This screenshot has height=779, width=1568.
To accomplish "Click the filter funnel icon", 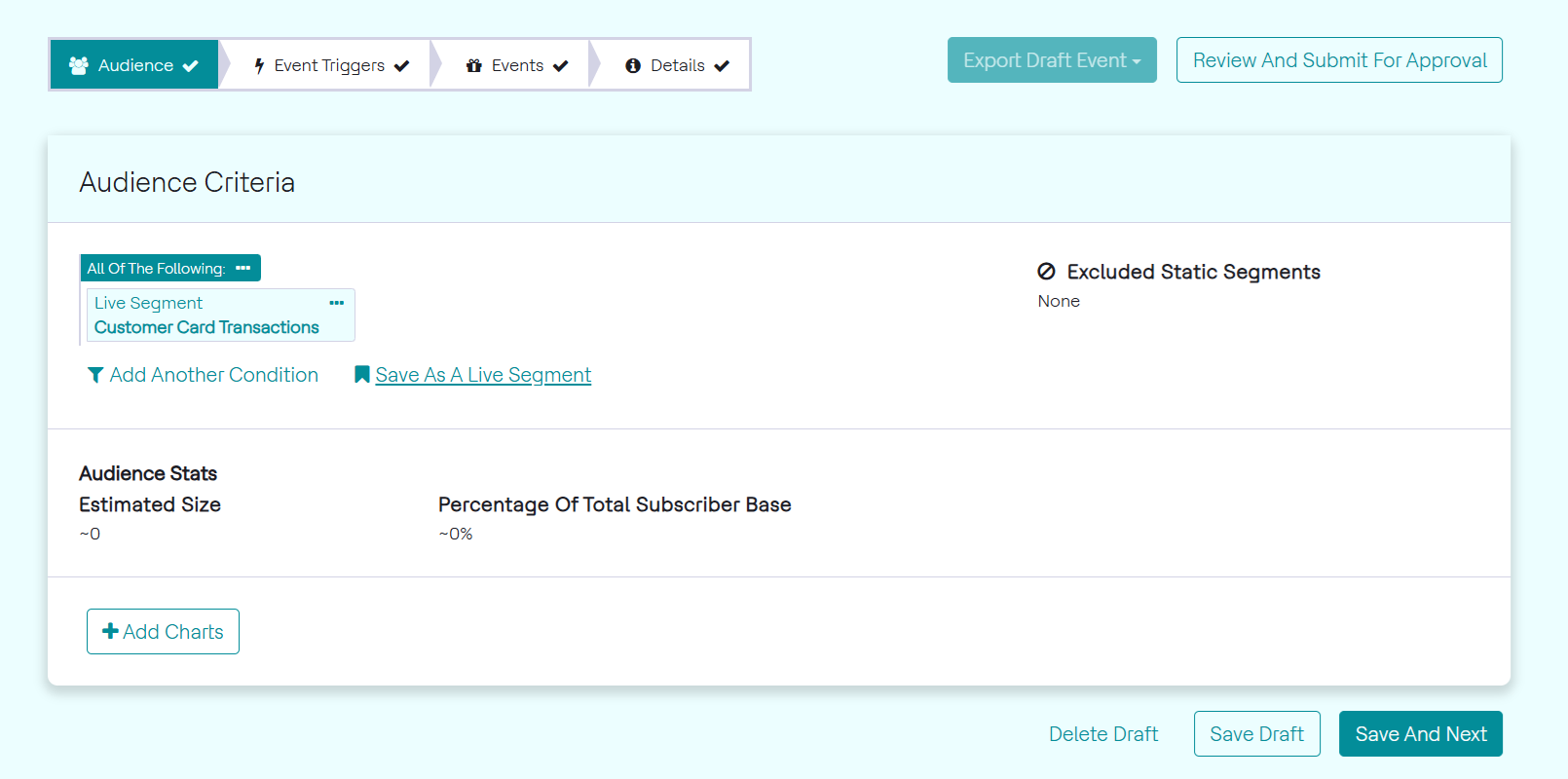I will coord(95,375).
